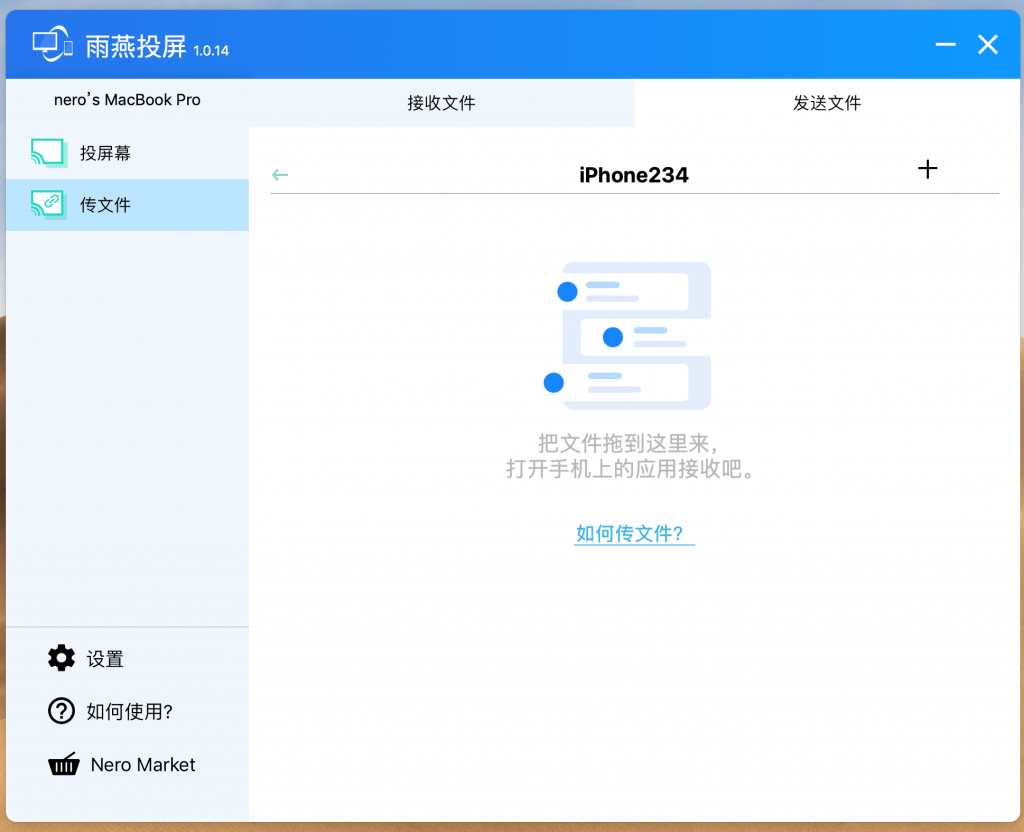
Task: Minimize the 雨燕投屏 window
Action: pyautogui.click(x=945, y=45)
